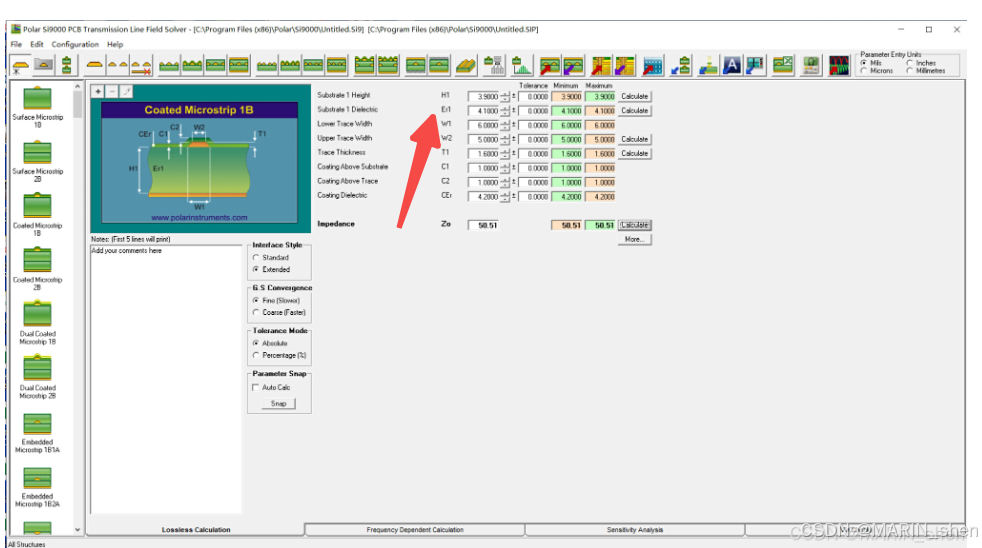Calculate Substrate 1 Height H1

pyautogui.click(x=634, y=96)
